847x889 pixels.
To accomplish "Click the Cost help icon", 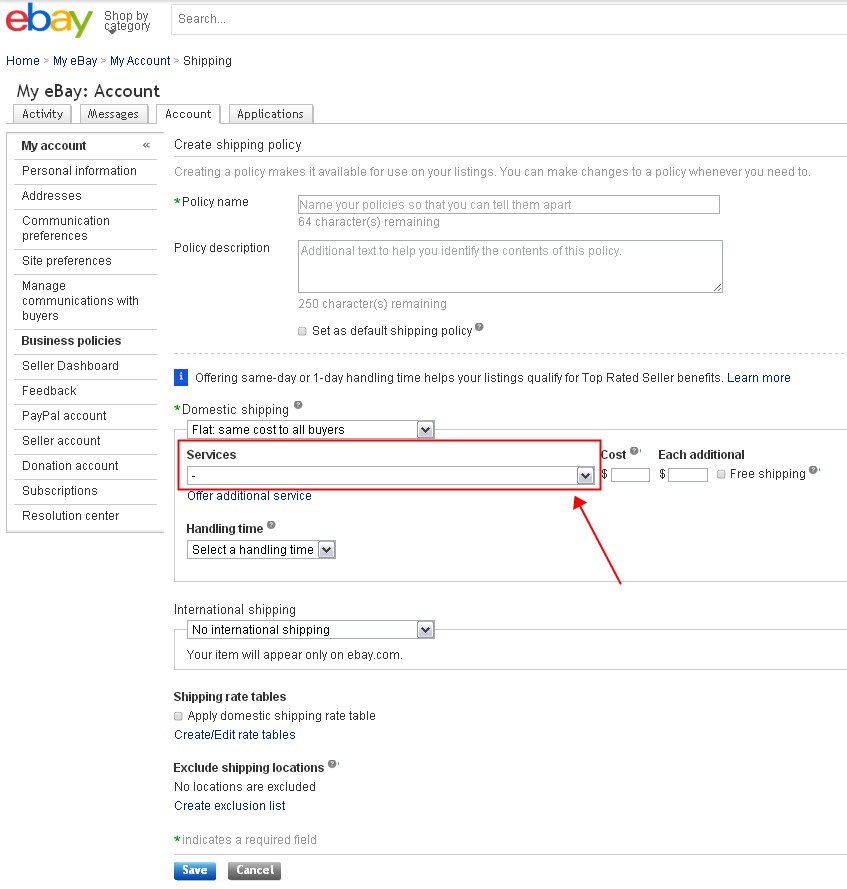I will coord(635,450).
